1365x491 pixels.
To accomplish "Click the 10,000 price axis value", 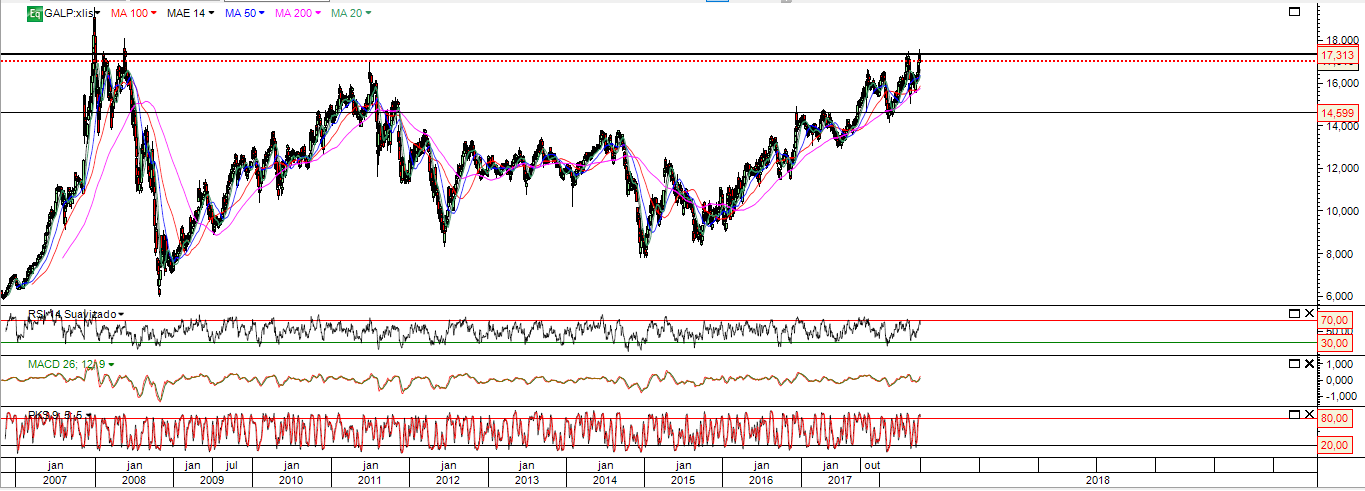I will pyautogui.click(x=1340, y=211).
